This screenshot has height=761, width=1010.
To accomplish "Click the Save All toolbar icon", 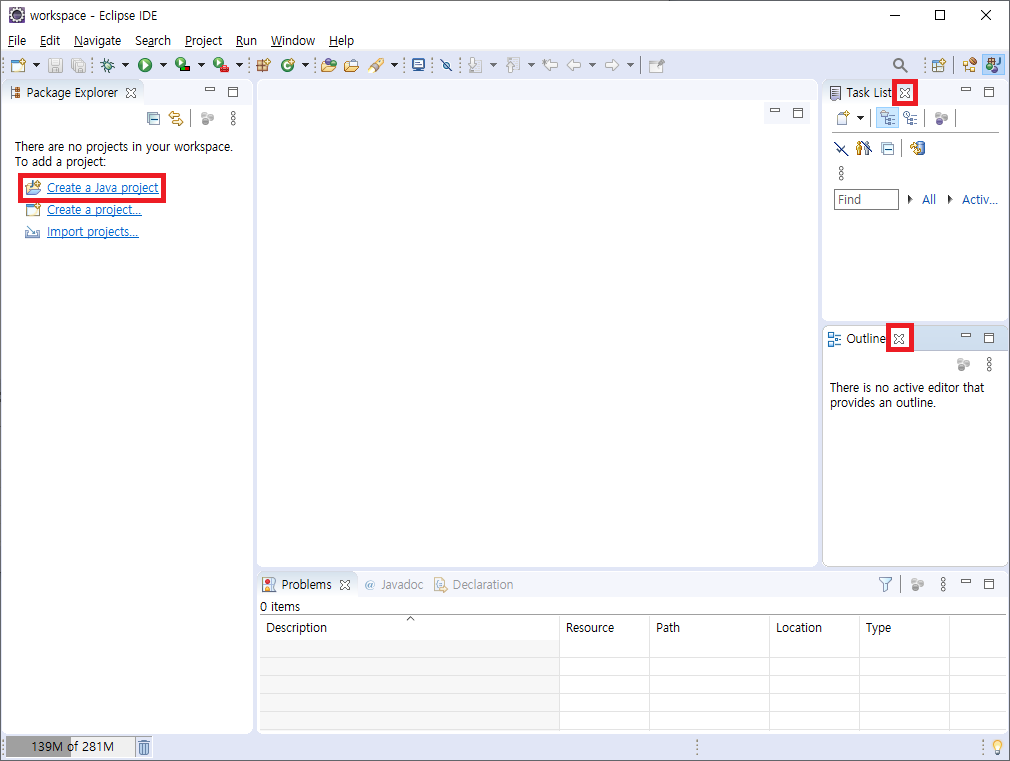I will tap(78, 65).
